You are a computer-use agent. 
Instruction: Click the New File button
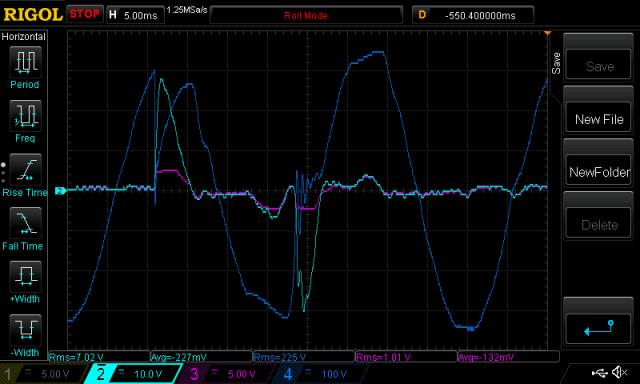point(598,119)
